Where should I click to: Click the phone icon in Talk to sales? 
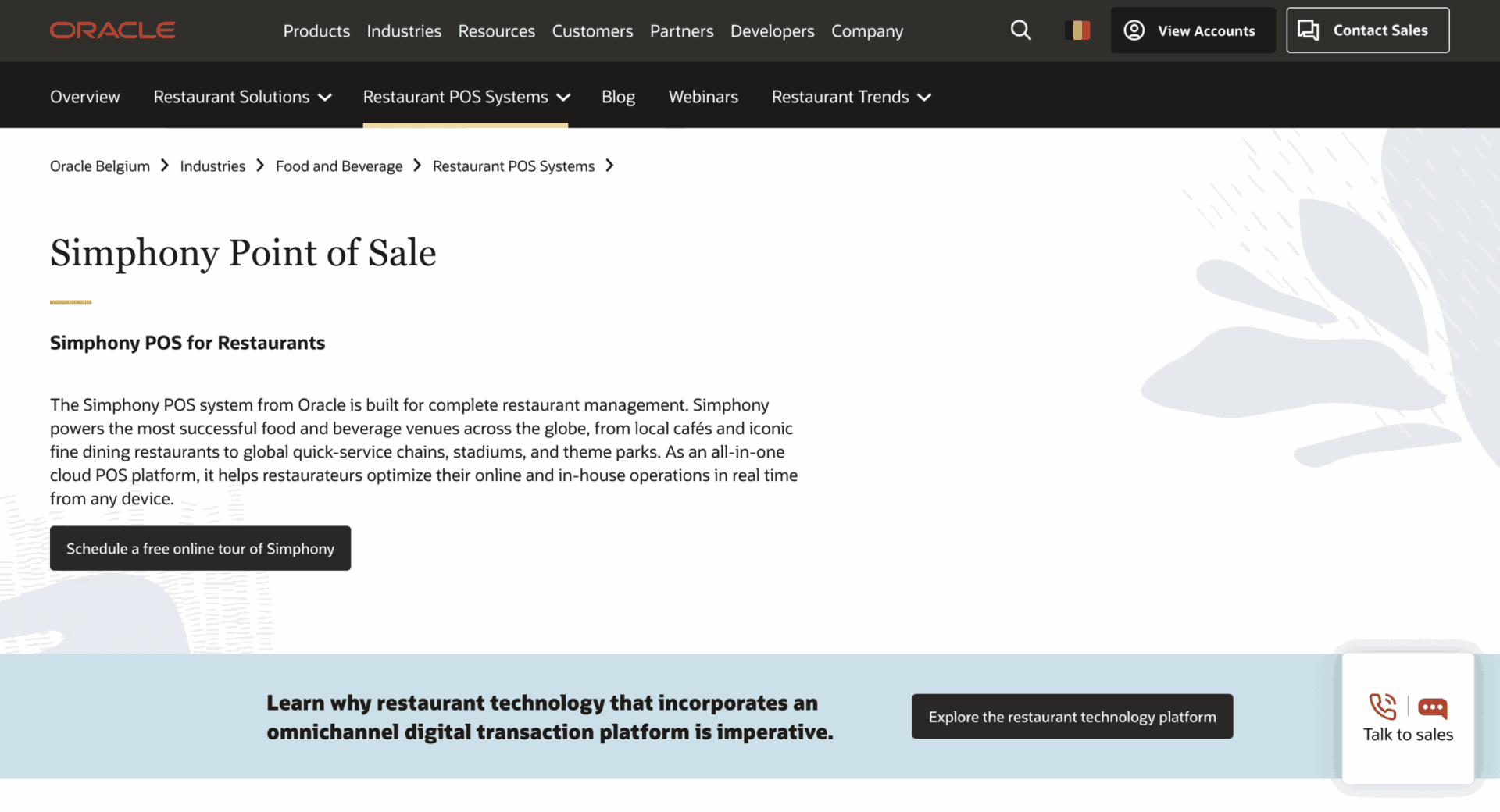[1382, 707]
